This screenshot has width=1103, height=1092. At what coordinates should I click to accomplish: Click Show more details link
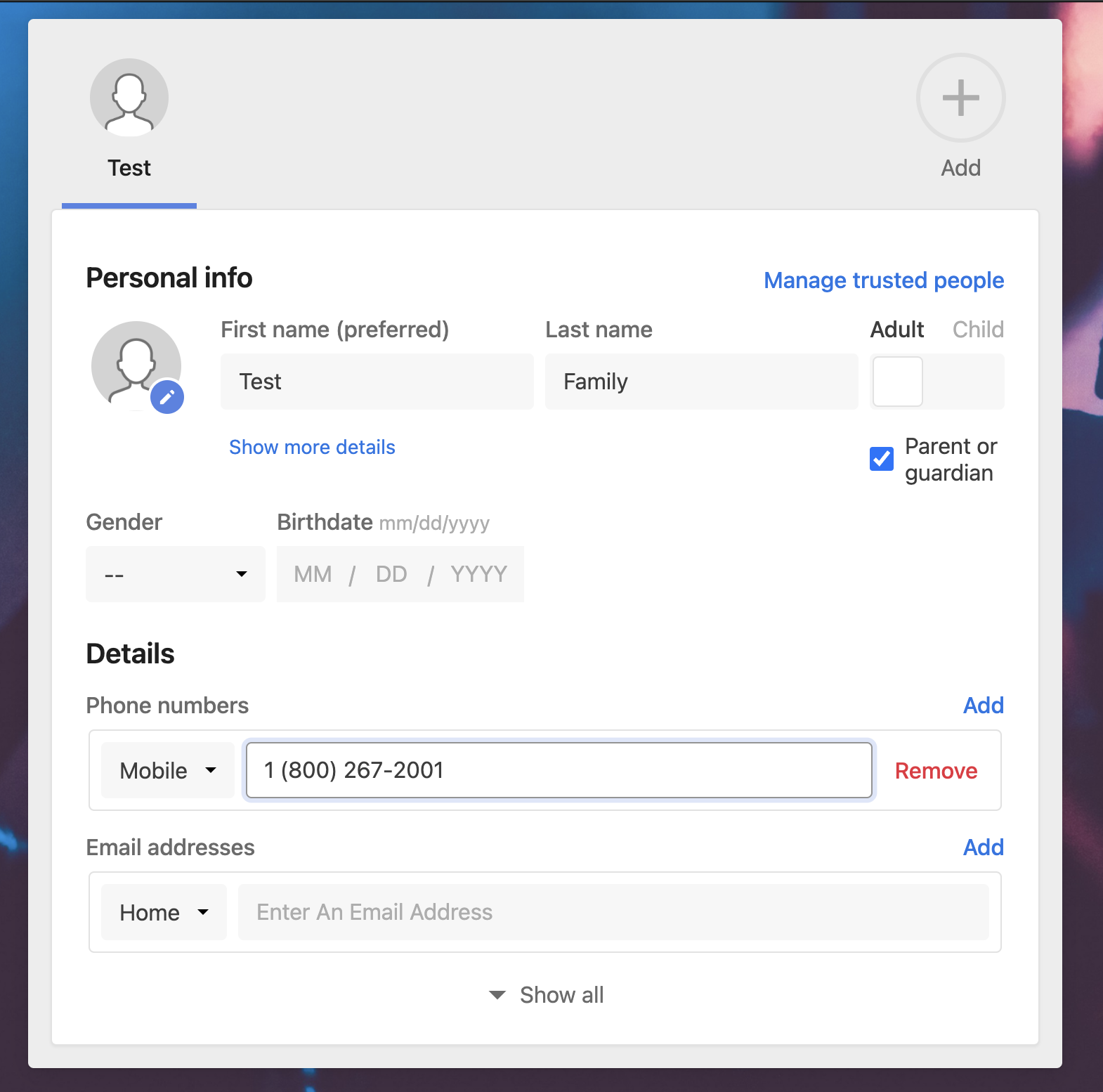312,448
